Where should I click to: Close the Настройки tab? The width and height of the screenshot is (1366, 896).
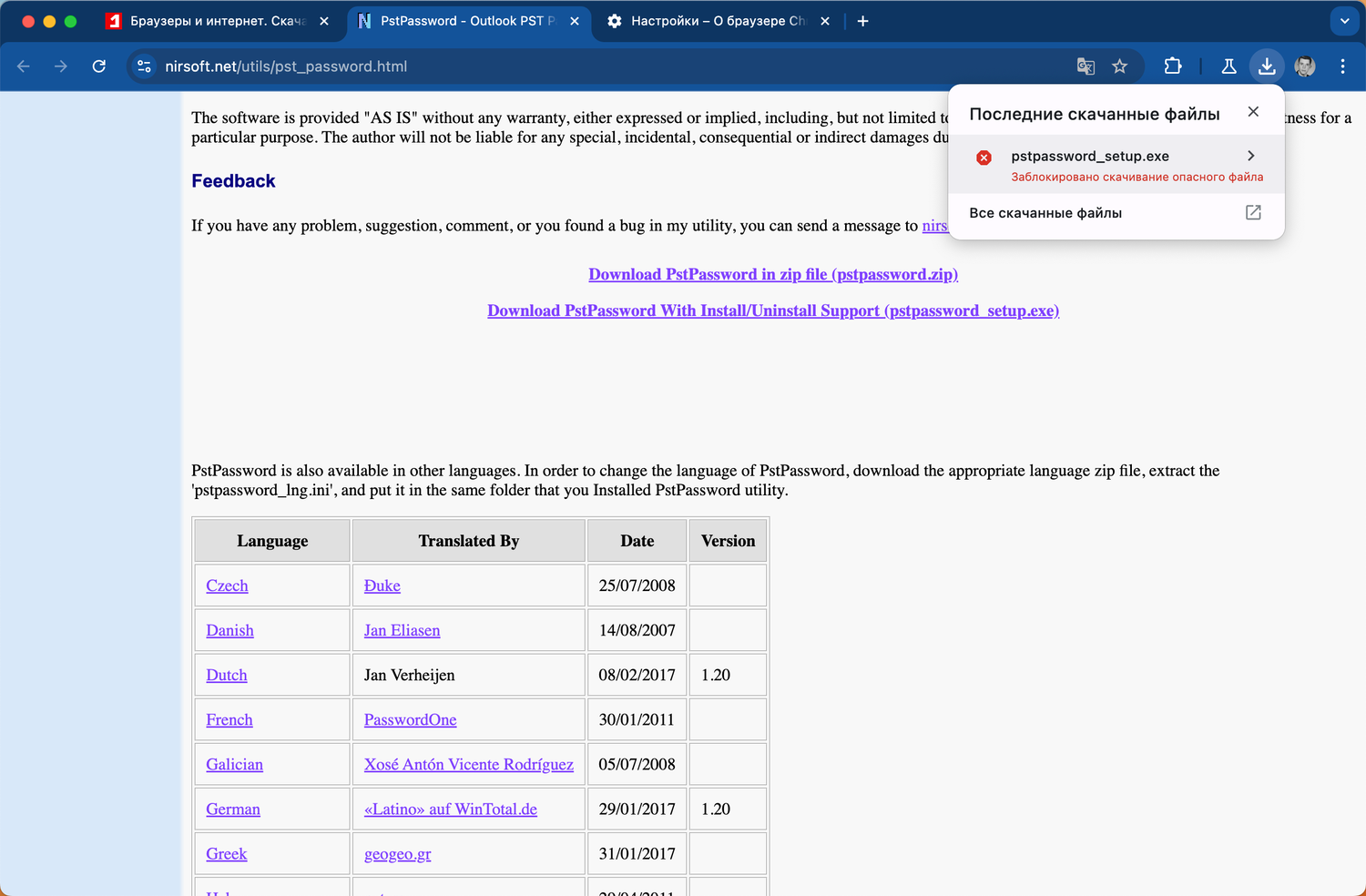[x=825, y=21]
